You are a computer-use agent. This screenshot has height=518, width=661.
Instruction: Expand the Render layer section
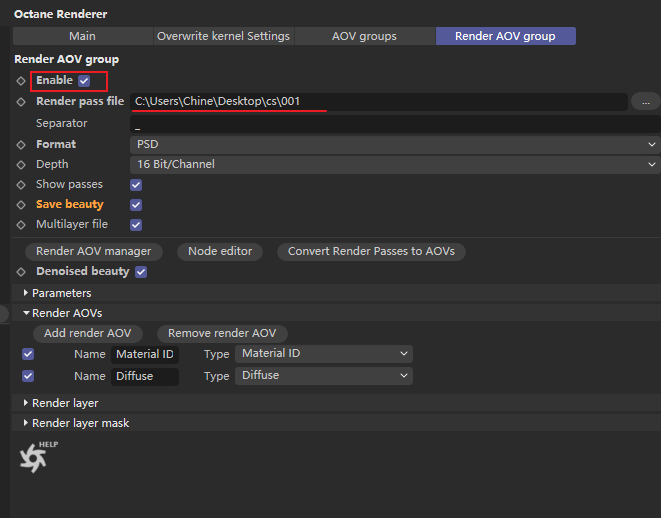click(336, 403)
